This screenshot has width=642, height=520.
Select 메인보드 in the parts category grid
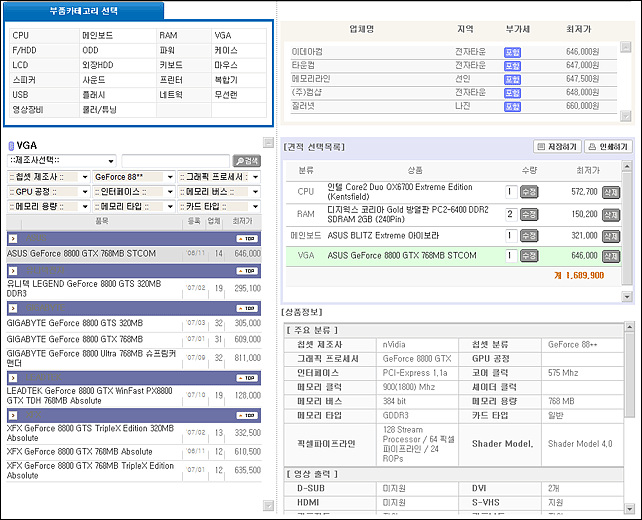click(x=97, y=36)
